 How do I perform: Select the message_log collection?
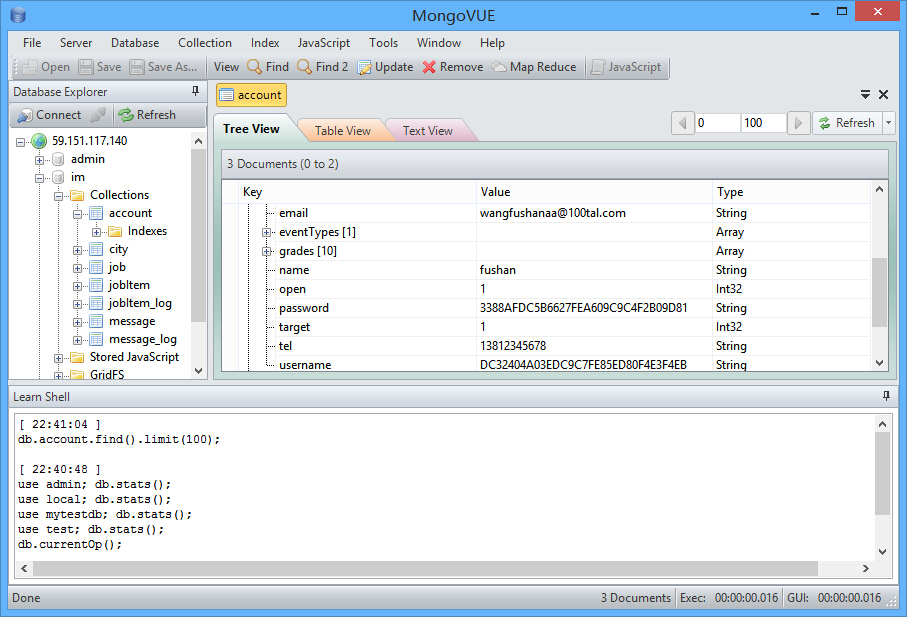143,339
